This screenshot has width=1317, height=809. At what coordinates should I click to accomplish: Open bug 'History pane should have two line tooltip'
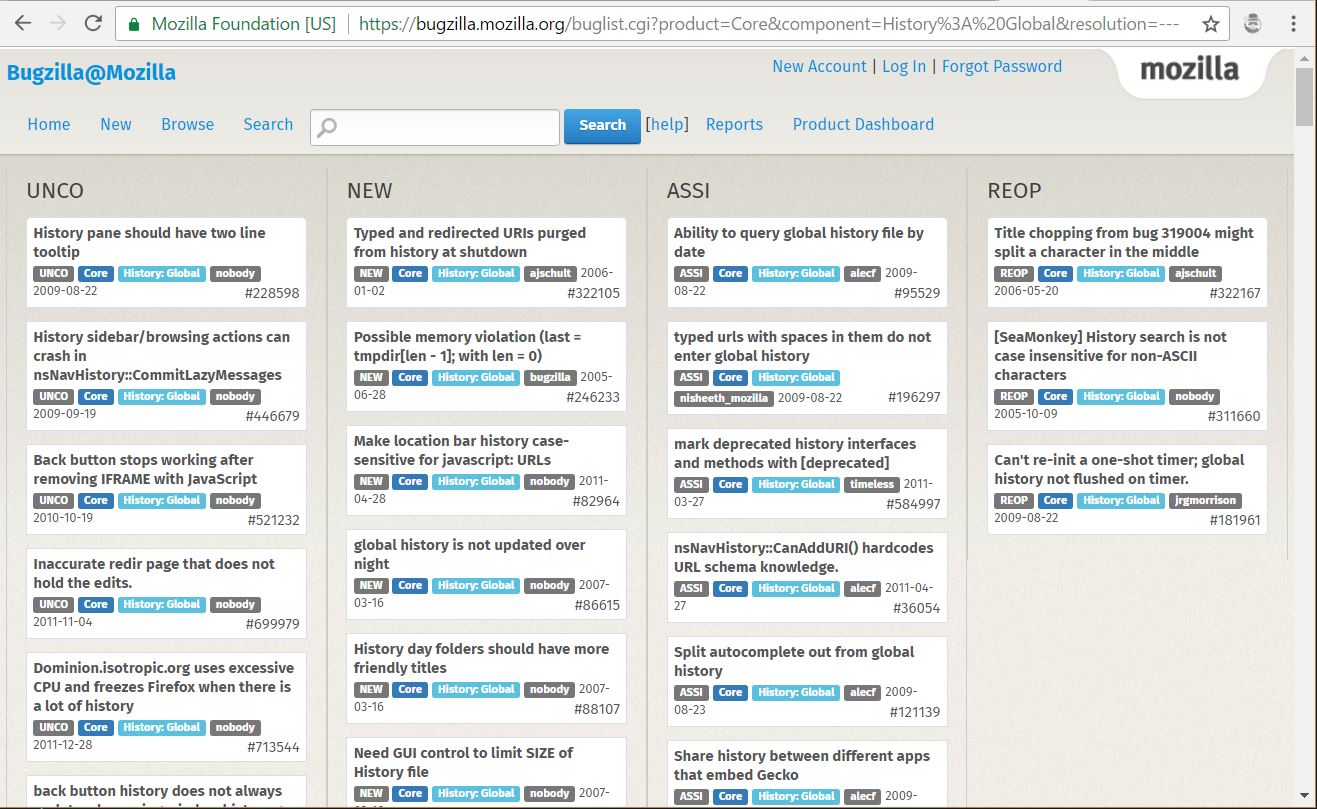pos(149,242)
